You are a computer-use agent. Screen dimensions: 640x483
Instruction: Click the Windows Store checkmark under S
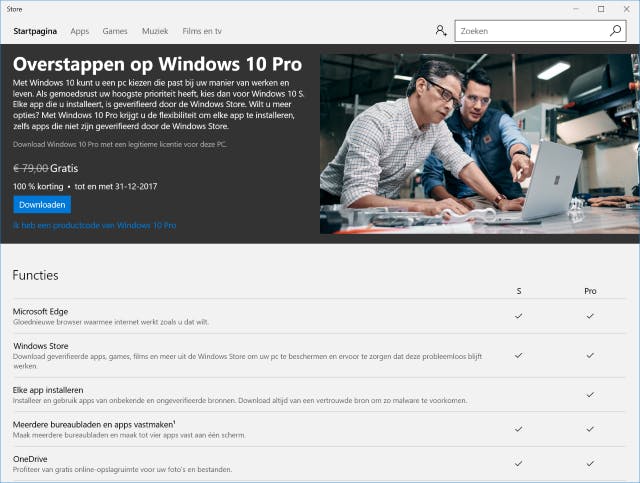[x=518, y=356]
